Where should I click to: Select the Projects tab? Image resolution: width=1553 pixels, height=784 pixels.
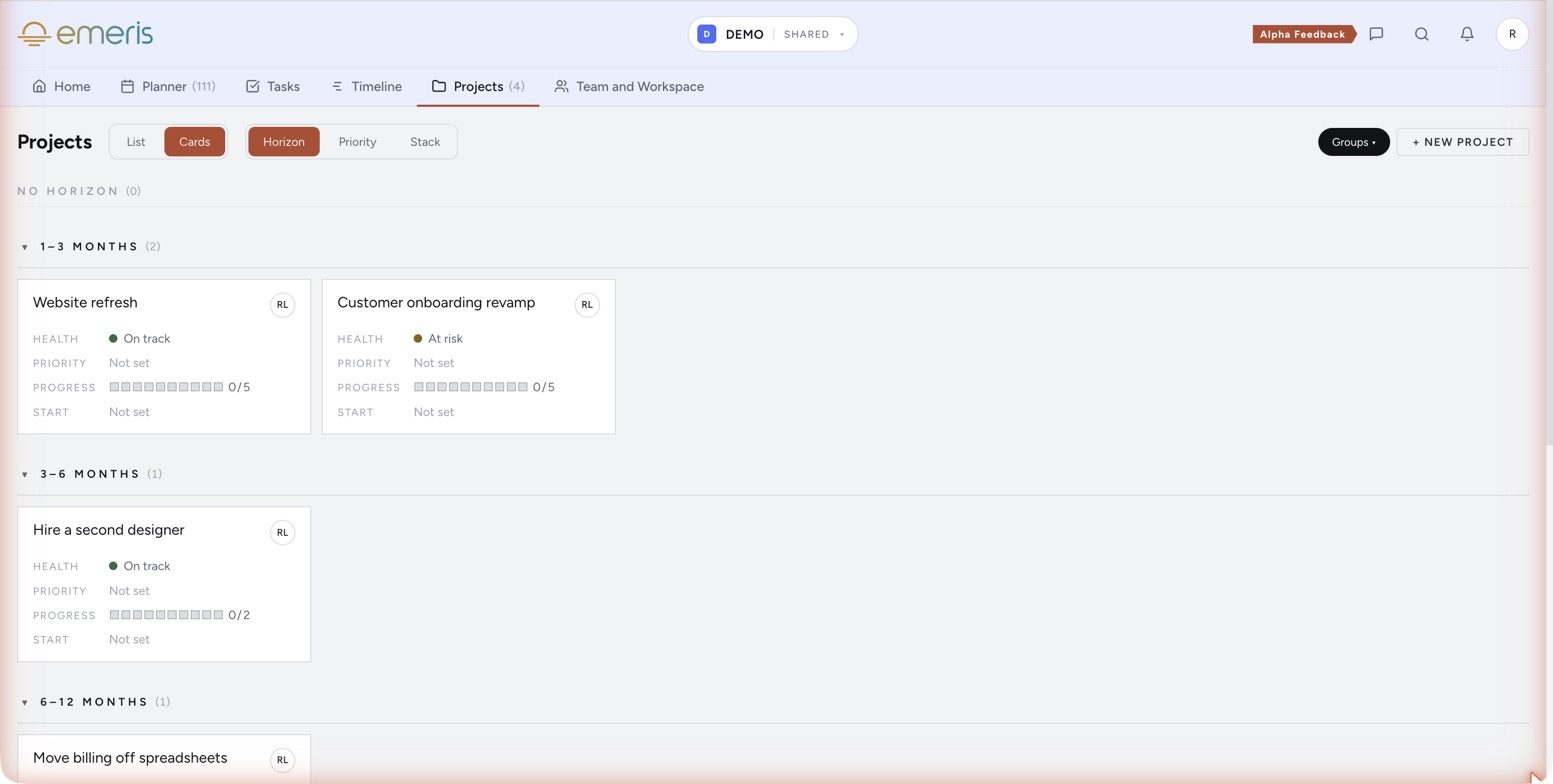point(478,86)
